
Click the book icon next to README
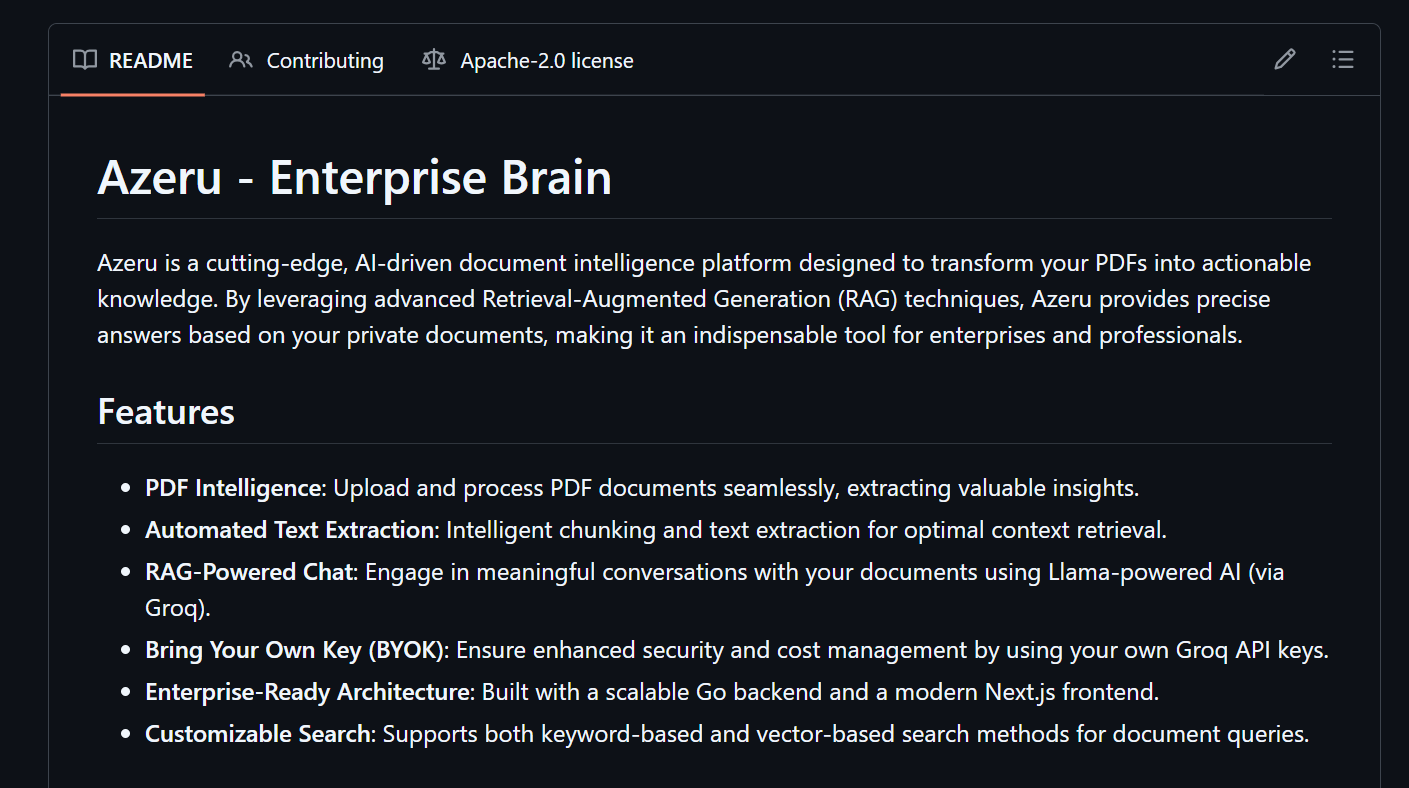point(85,60)
